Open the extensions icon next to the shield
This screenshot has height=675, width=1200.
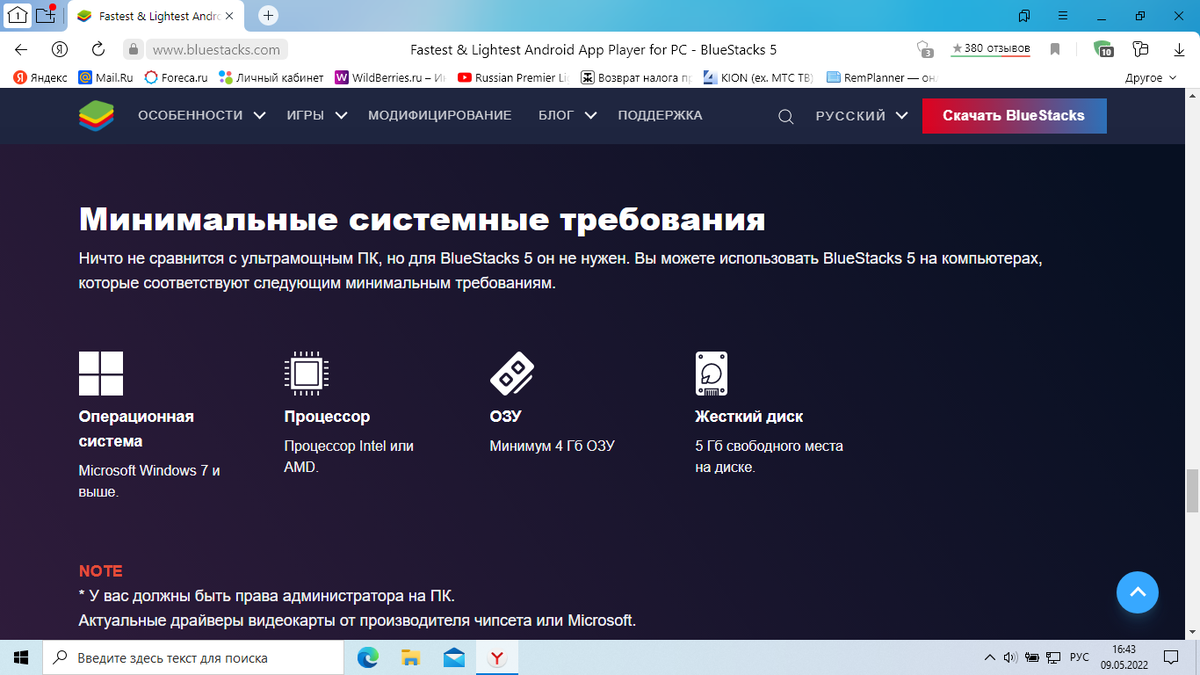[x=1140, y=49]
